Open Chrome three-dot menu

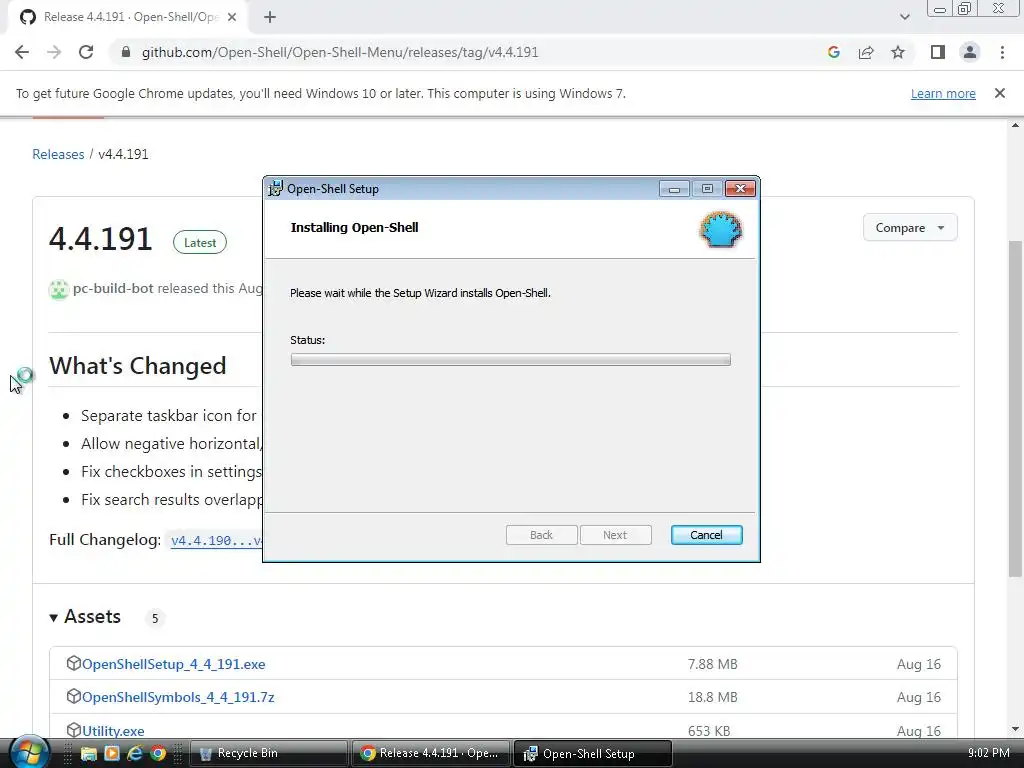pyautogui.click(x=1002, y=52)
